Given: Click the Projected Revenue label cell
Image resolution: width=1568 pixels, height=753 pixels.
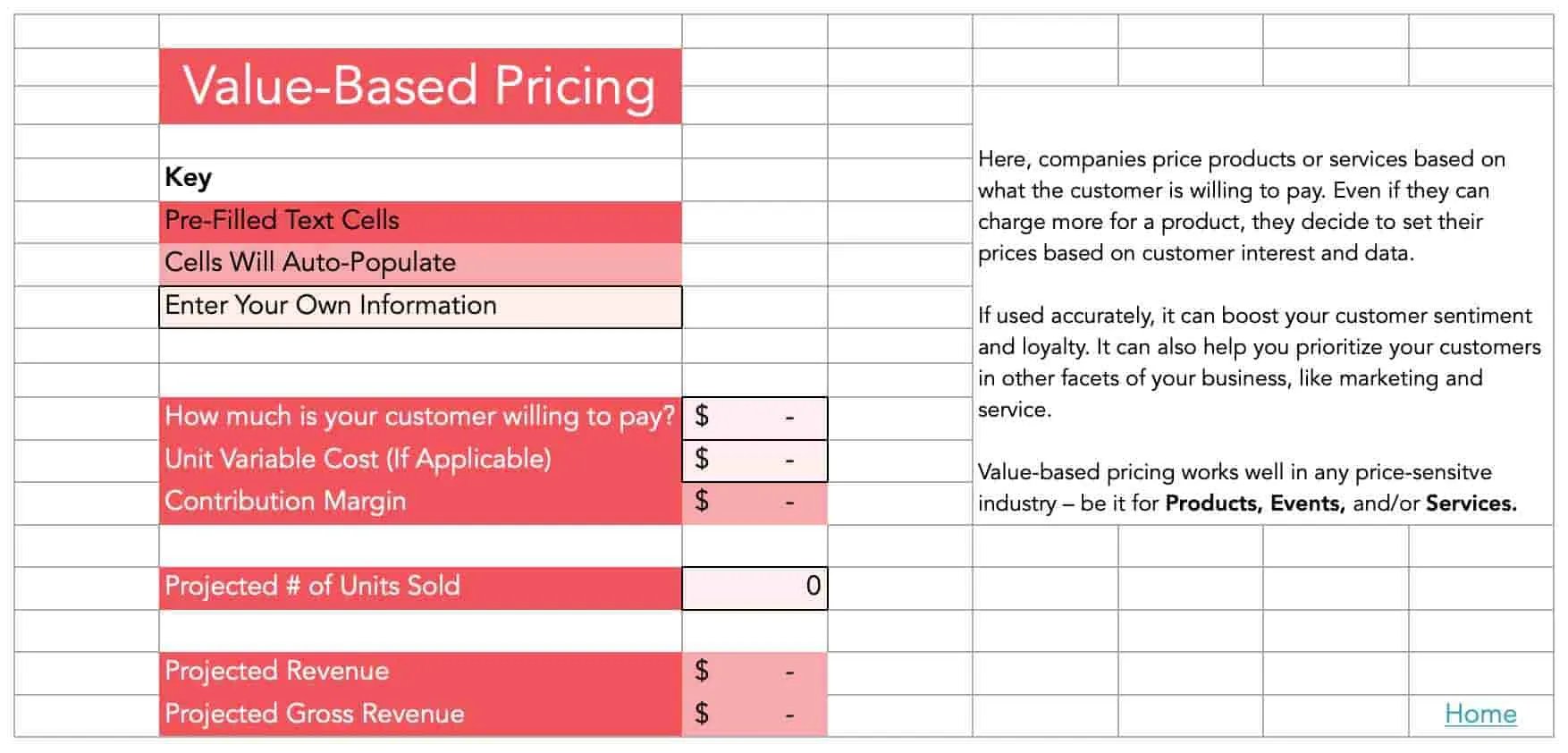Looking at the screenshot, I should 419,672.
